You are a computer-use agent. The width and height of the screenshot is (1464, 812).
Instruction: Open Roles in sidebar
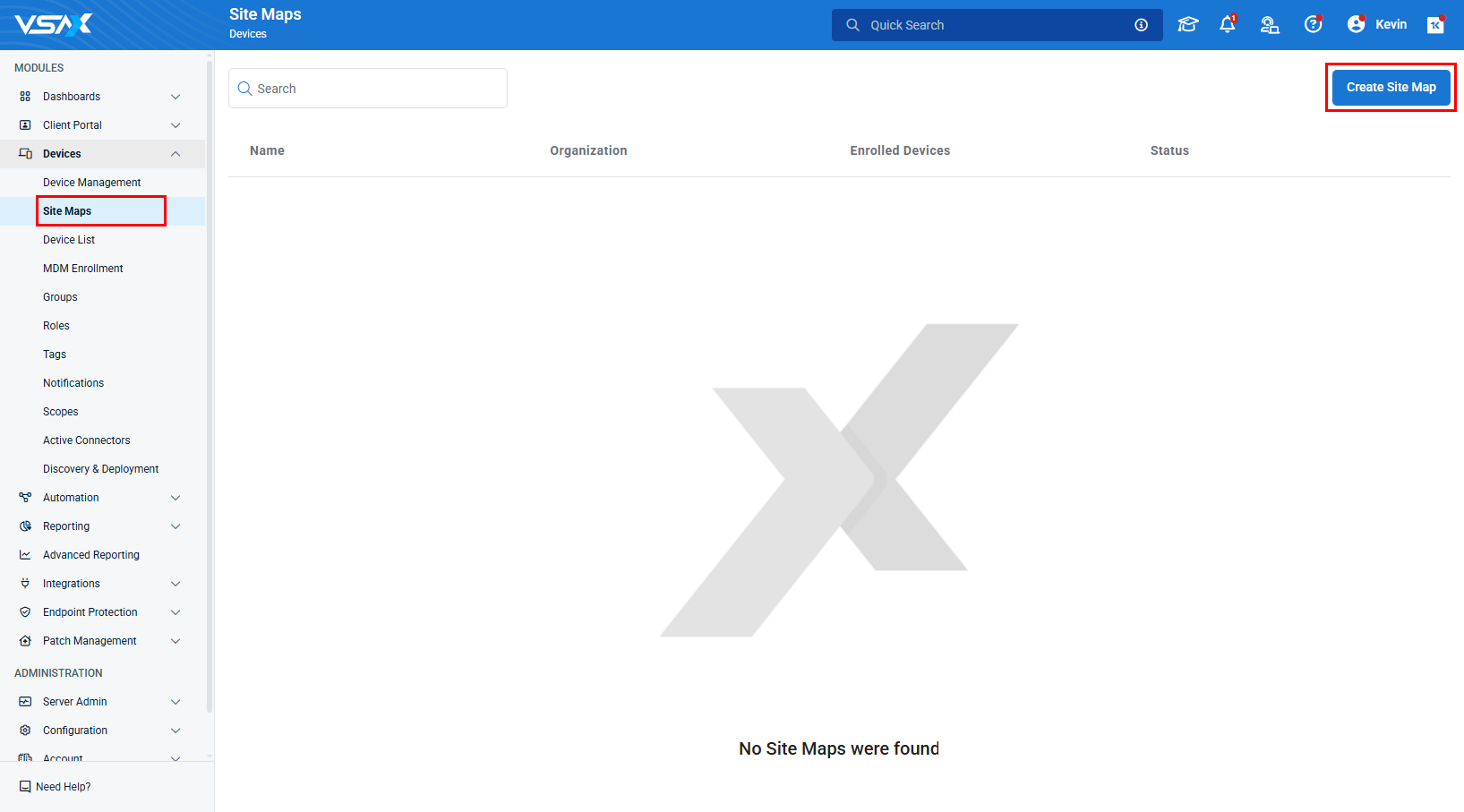tap(56, 326)
